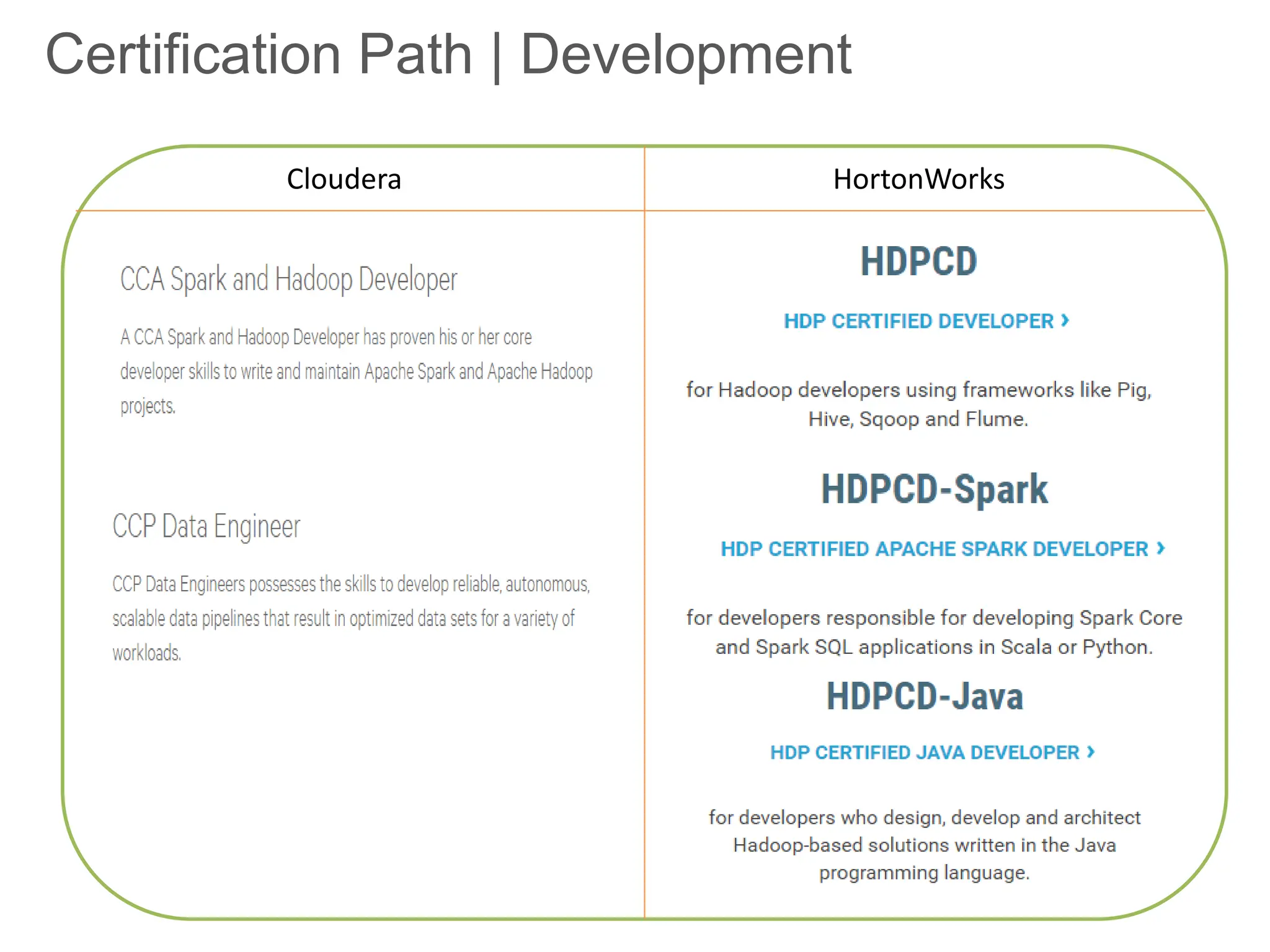Select the HDPCD-Spark heading
1270x952 pixels.
[x=935, y=490]
